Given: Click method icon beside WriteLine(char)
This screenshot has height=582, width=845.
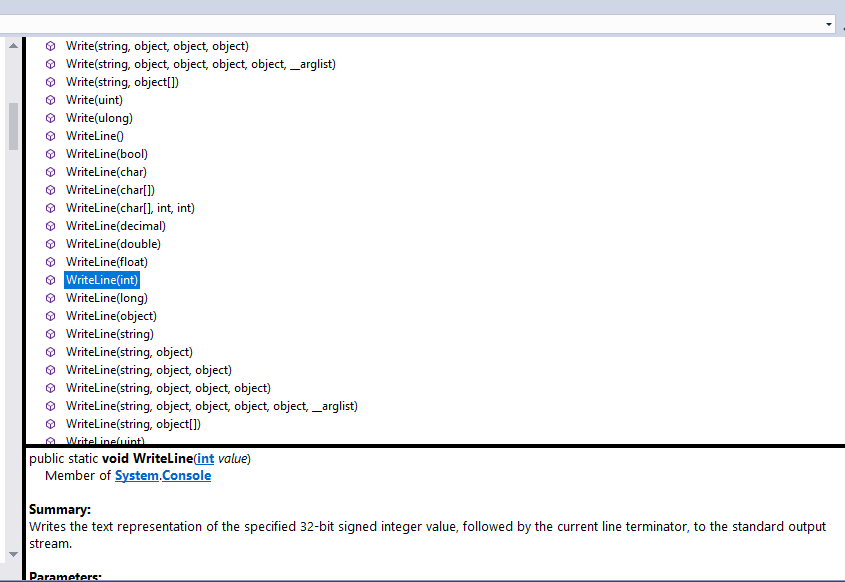Looking at the screenshot, I should (51, 172).
